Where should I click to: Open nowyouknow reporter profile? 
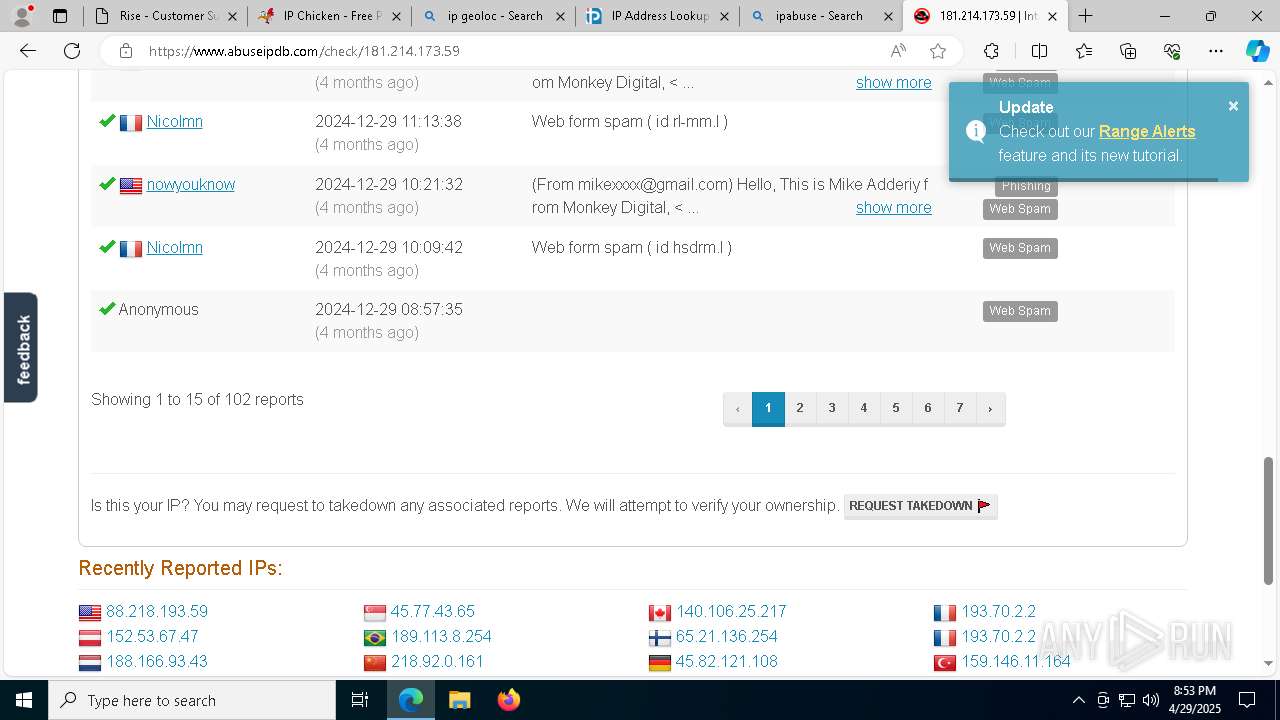click(x=190, y=184)
